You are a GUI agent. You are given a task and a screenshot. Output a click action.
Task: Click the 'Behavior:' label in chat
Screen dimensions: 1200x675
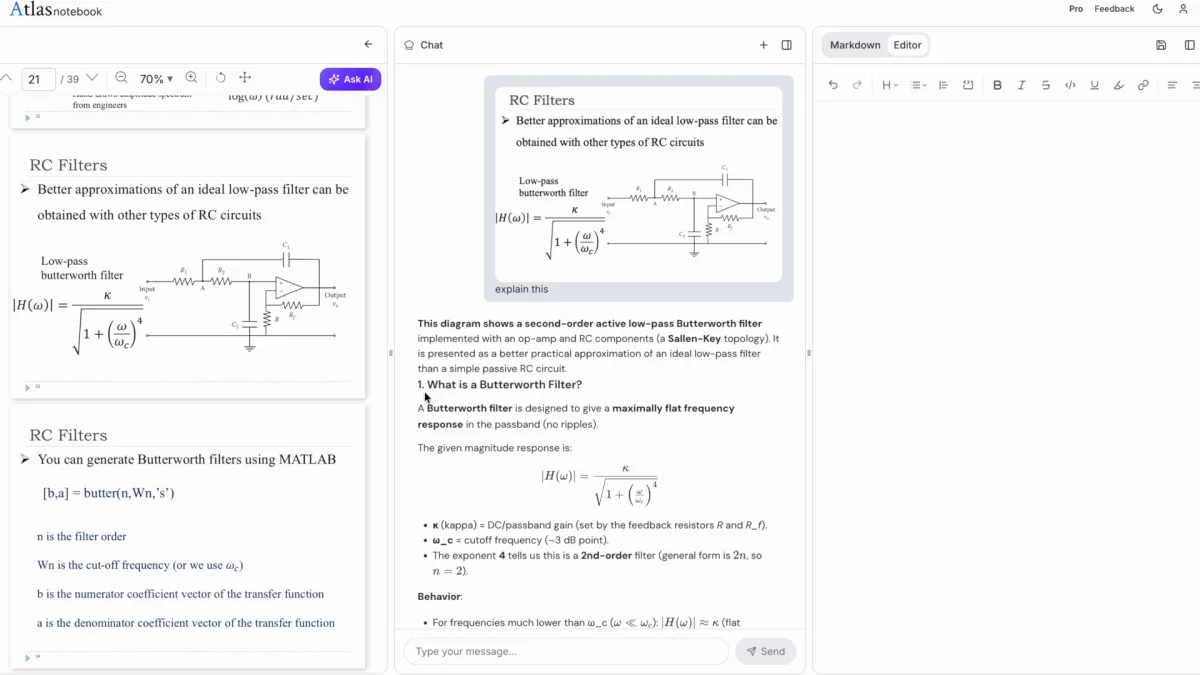[x=440, y=597]
